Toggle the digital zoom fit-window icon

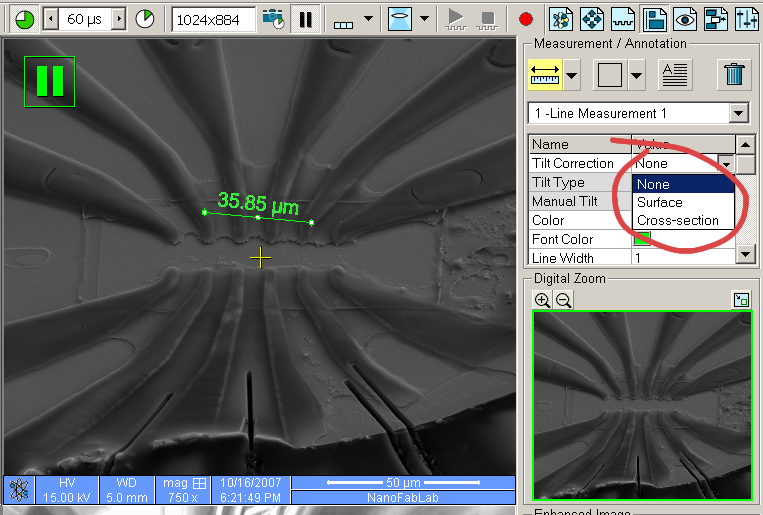pyautogui.click(x=741, y=299)
